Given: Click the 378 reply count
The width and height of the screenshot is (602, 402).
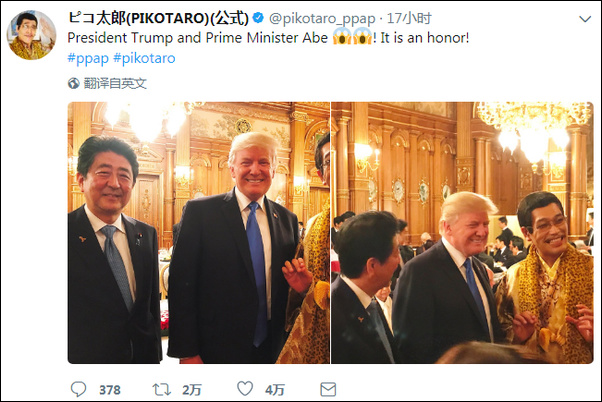Looking at the screenshot, I should coord(110,390).
